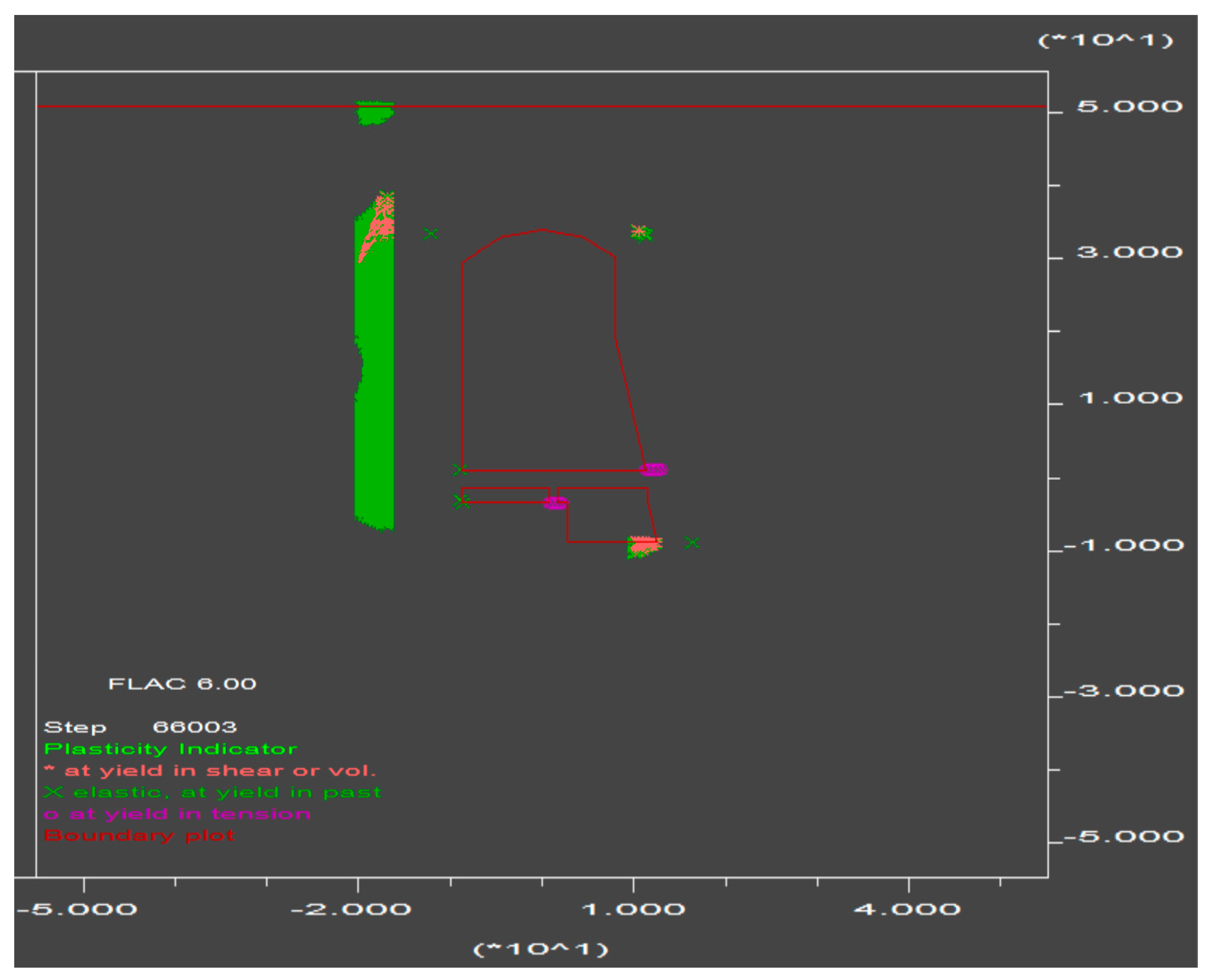Click the 'Plasticity Indicator' legend title
Viewport: 1217px width, 980px height.
click(x=171, y=749)
